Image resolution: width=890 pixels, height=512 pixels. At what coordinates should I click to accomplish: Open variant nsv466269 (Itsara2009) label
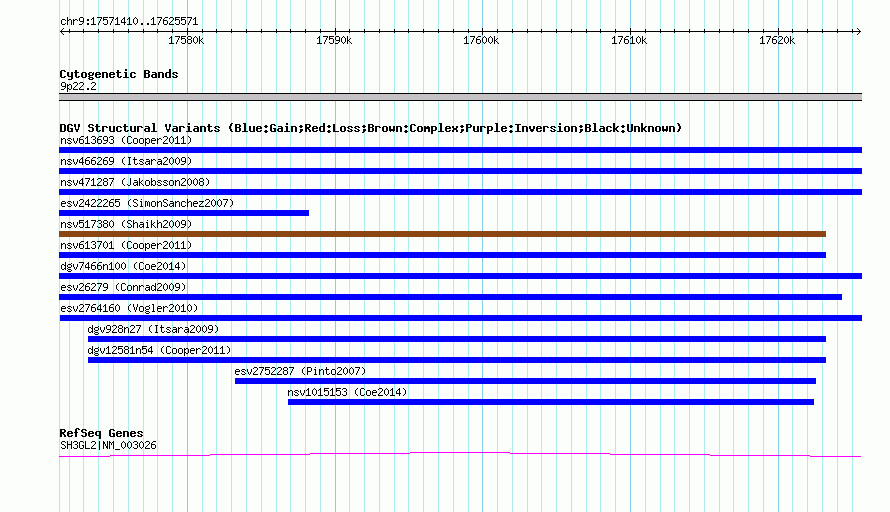click(x=126, y=161)
